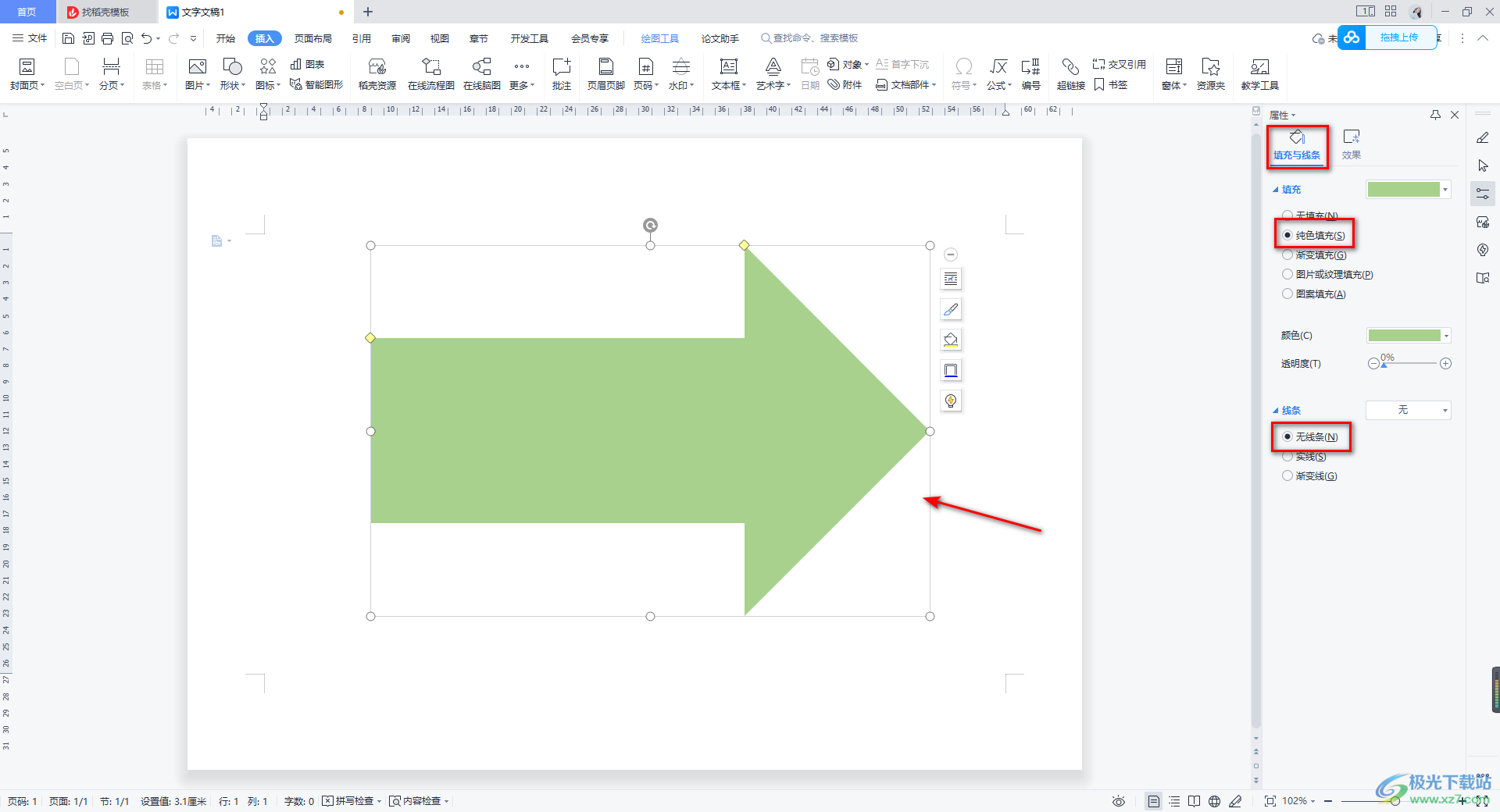Open 交叉引用 cross reference
The height and width of the screenshot is (812, 1500).
pyautogui.click(x=1119, y=64)
